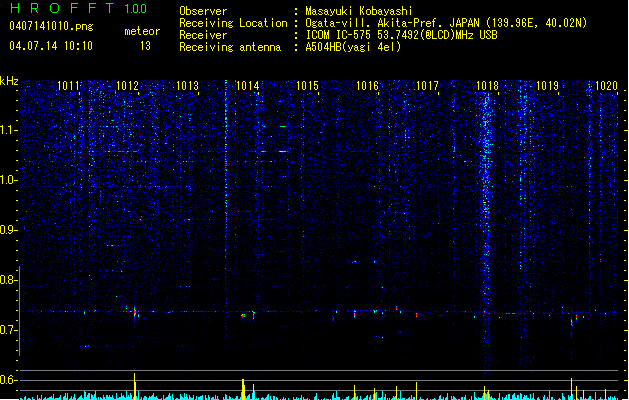Click time marker 1013
Image resolution: width=629 pixels, height=400 pixels.
click(188, 86)
